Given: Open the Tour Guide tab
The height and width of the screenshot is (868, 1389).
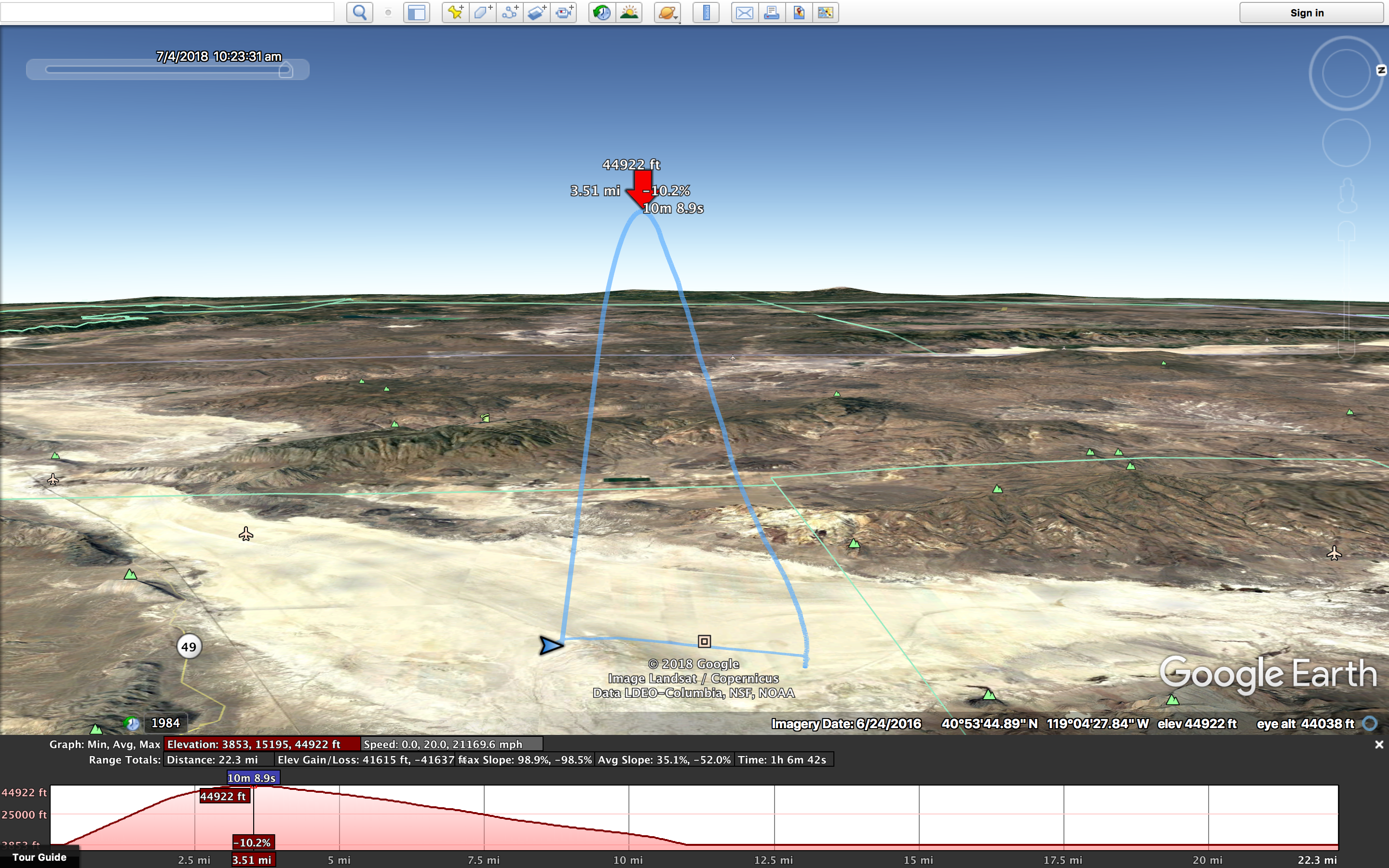Looking at the screenshot, I should (x=39, y=857).
